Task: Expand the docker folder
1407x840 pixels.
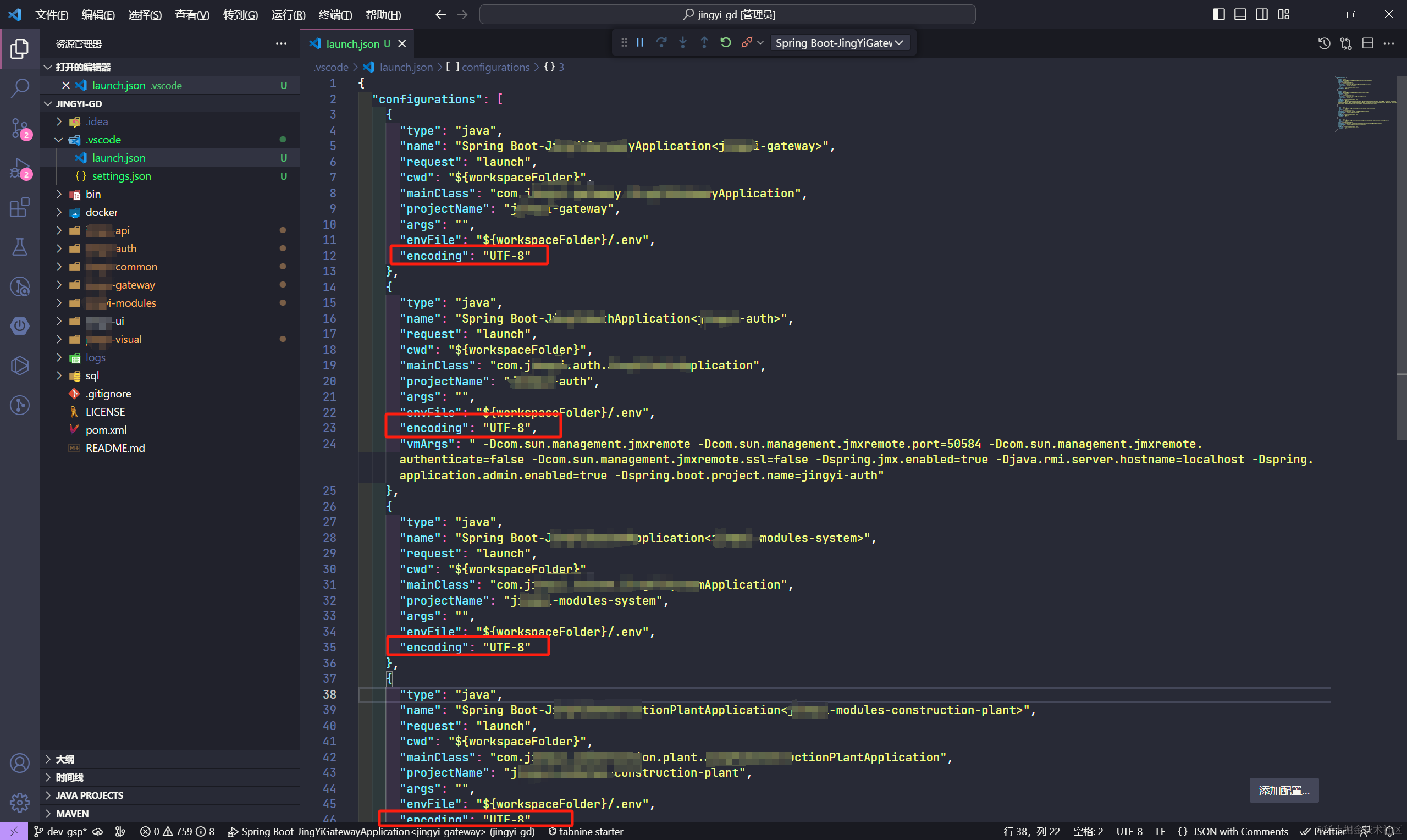Action: (102, 212)
